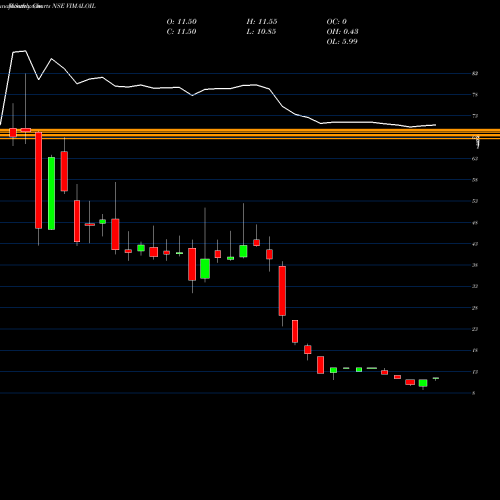Click the tallest red candle near the chart's left

click(39, 180)
